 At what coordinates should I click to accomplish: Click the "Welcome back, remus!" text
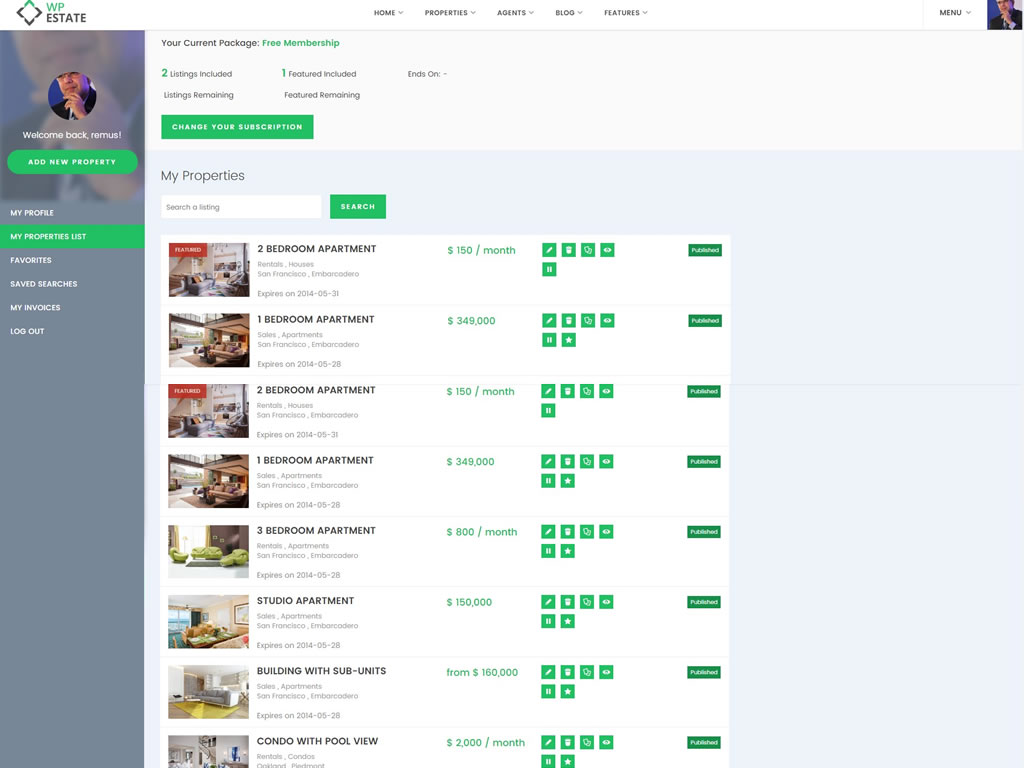click(x=72, y=135)
